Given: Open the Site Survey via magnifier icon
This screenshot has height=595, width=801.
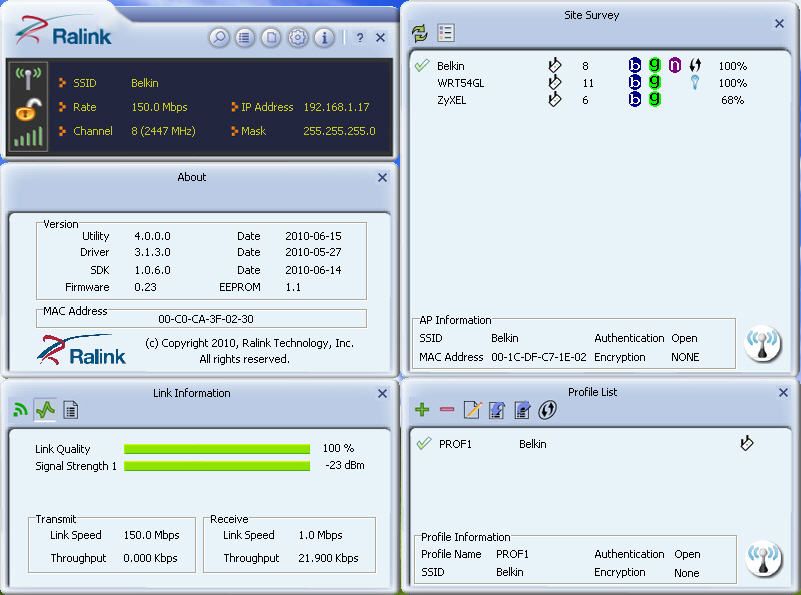Looking at the screenshot, I should (x=218, y=37).
